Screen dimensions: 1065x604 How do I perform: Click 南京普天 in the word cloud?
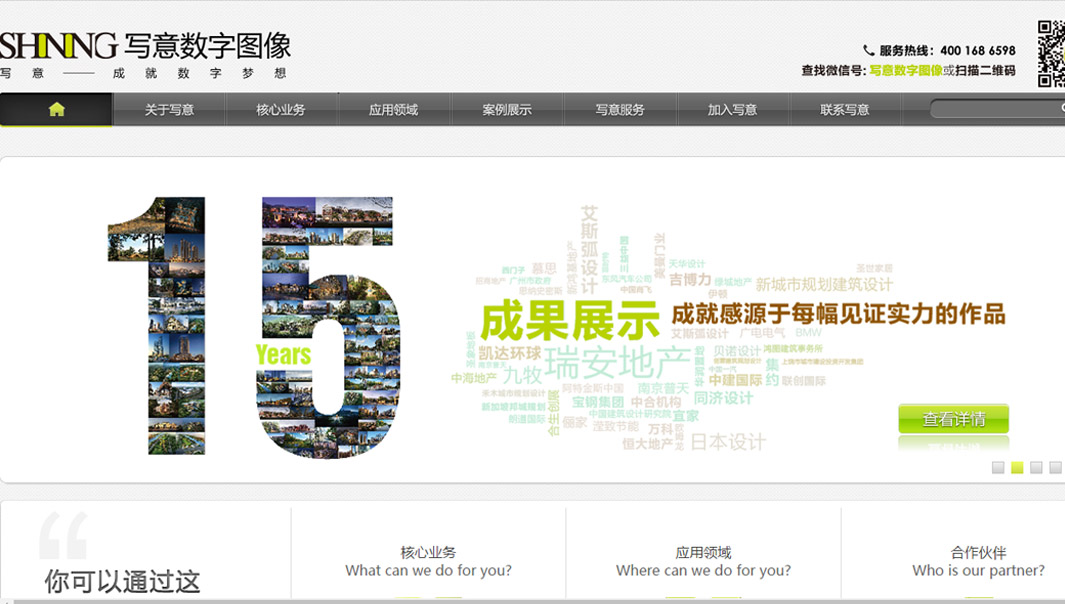coord(663,388)
